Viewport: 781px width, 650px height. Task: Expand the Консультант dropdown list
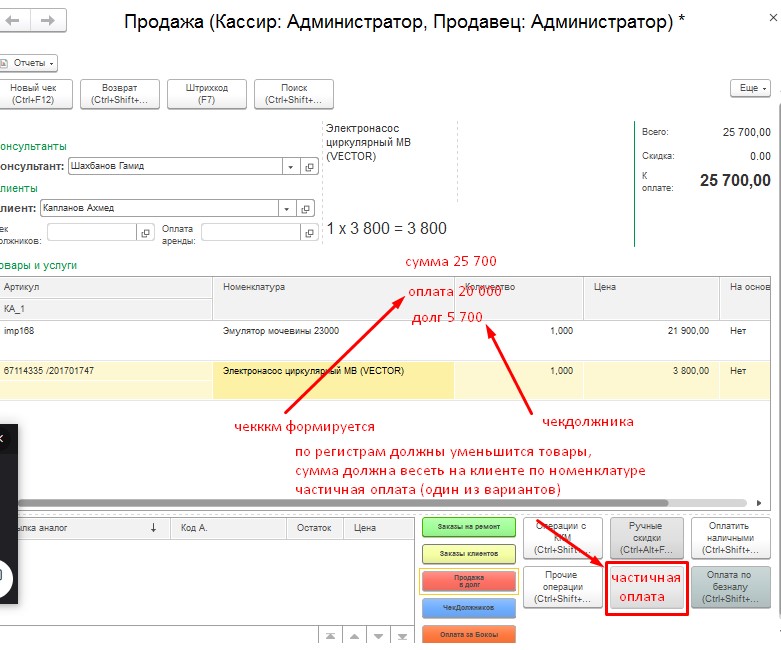coord(290,166)
